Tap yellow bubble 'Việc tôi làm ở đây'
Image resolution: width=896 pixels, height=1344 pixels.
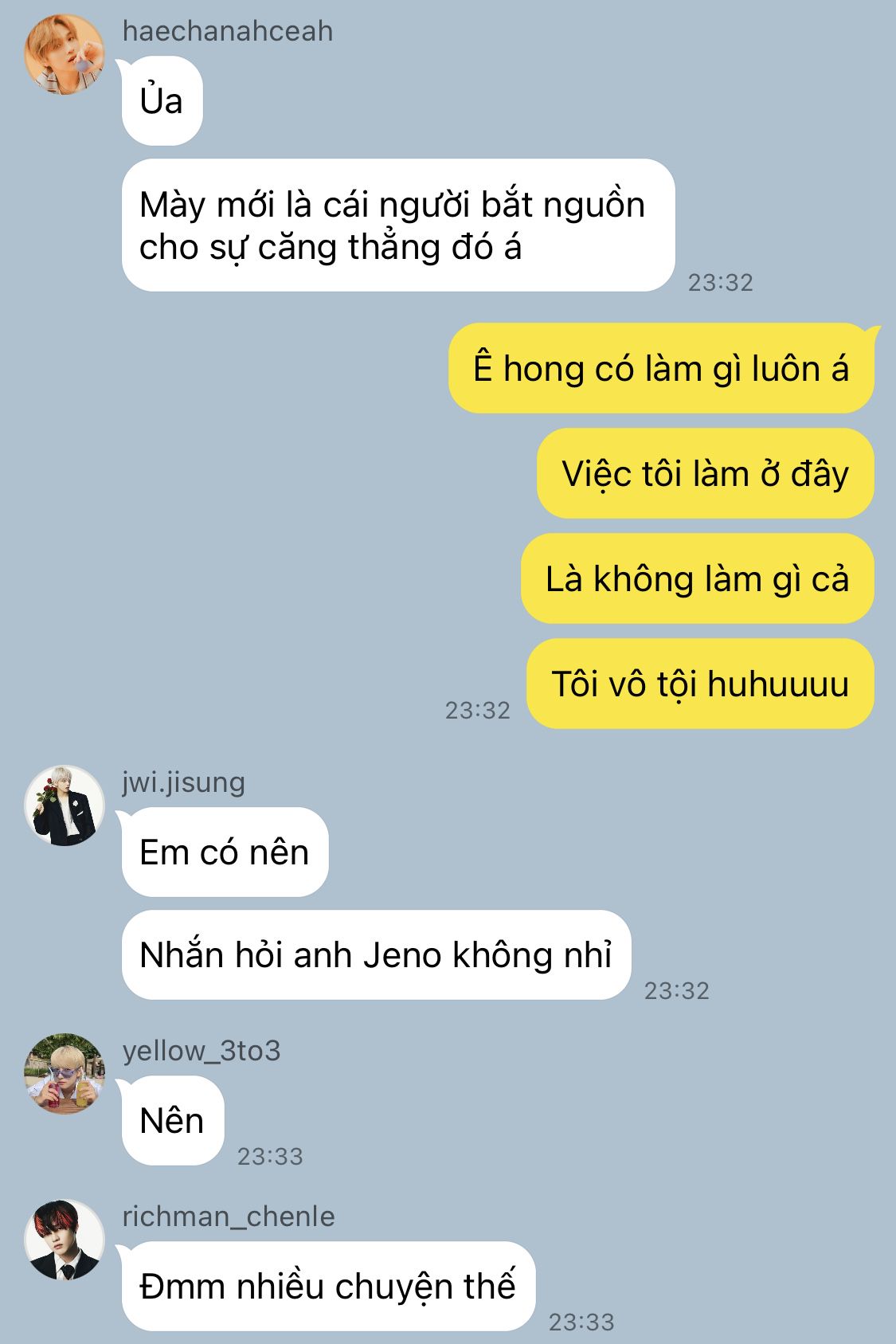click(x=706, y=473)
